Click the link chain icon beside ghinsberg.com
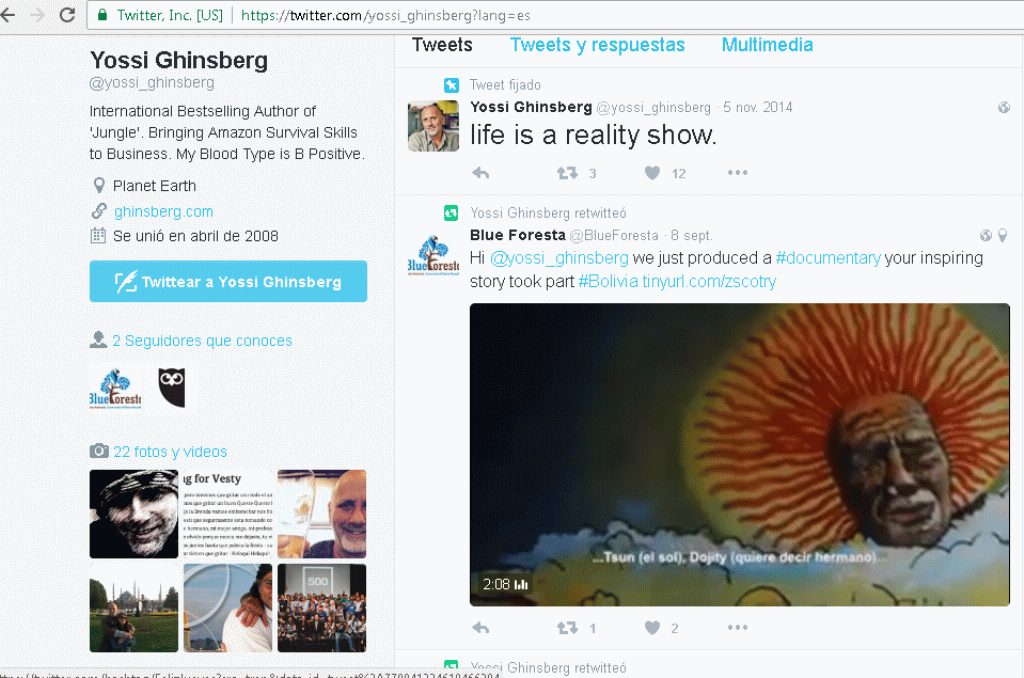This screenshot has width=1024, height=678. point(99,211)
